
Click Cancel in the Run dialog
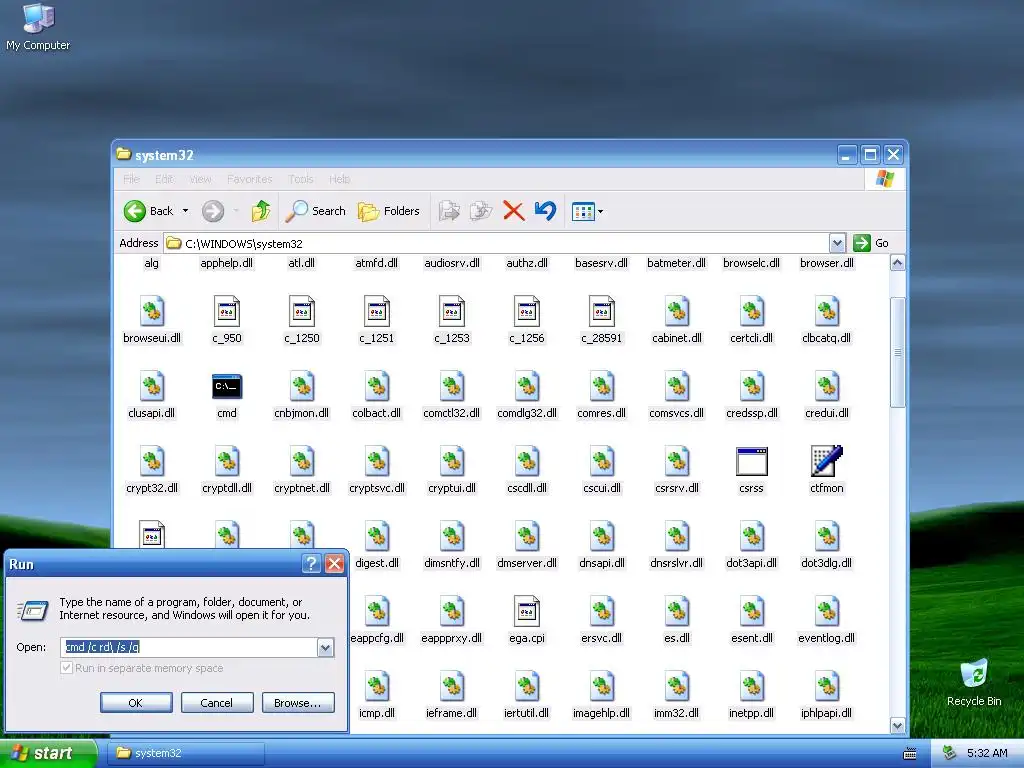pyautogui.click(x=216, y=703)
